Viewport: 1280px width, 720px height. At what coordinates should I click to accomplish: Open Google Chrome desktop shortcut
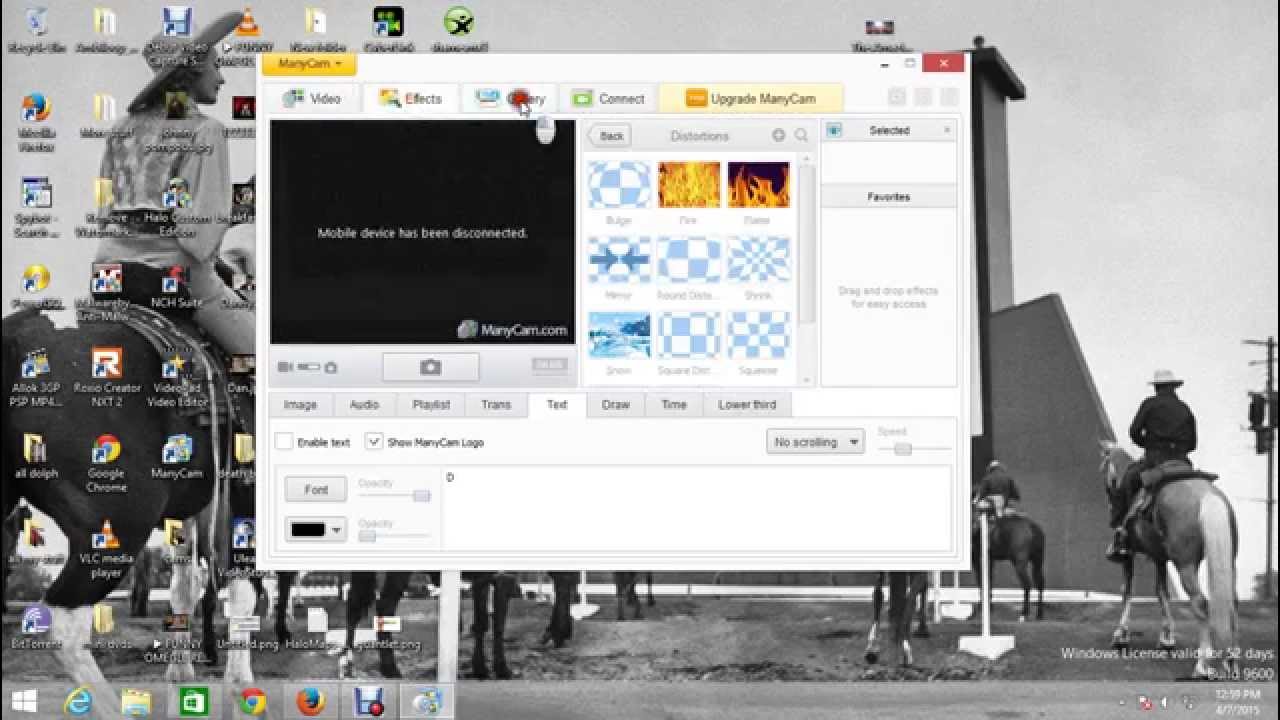106,464
